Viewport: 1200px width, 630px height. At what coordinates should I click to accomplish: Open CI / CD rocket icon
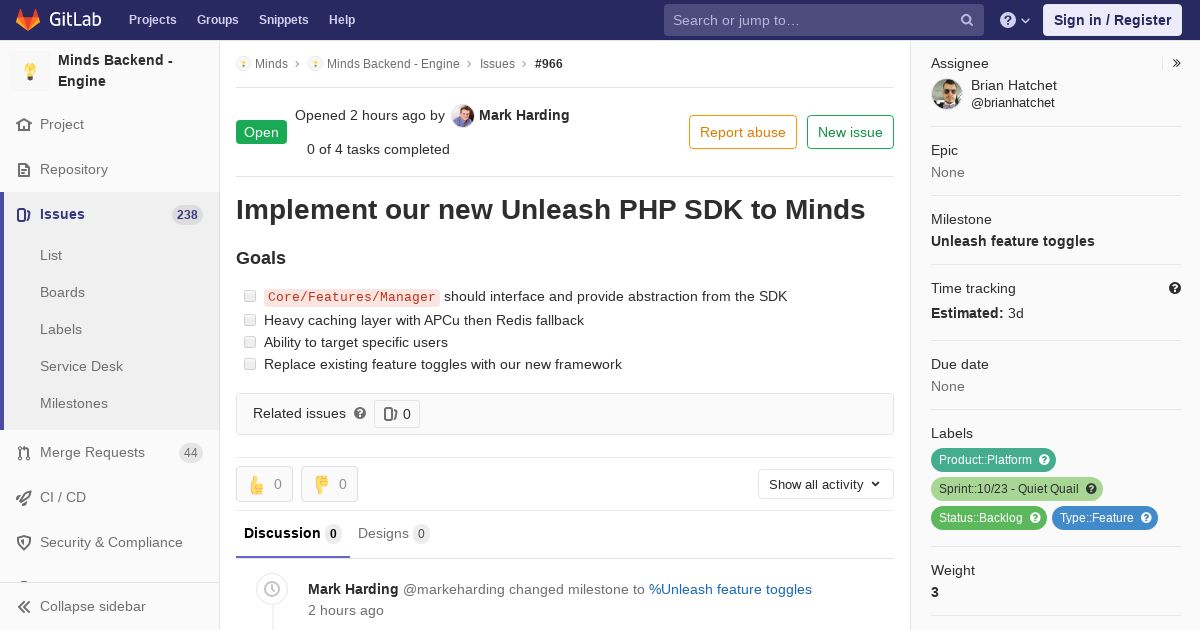click(24, 497)
